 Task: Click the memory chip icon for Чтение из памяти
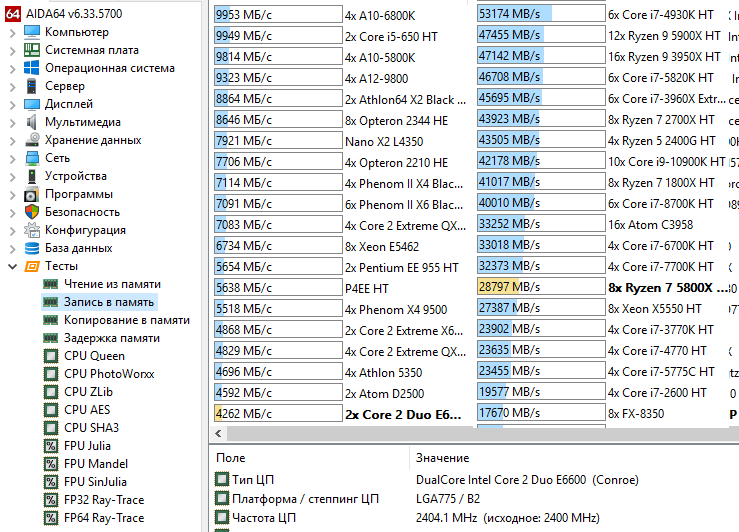click(x=50, y=284)
